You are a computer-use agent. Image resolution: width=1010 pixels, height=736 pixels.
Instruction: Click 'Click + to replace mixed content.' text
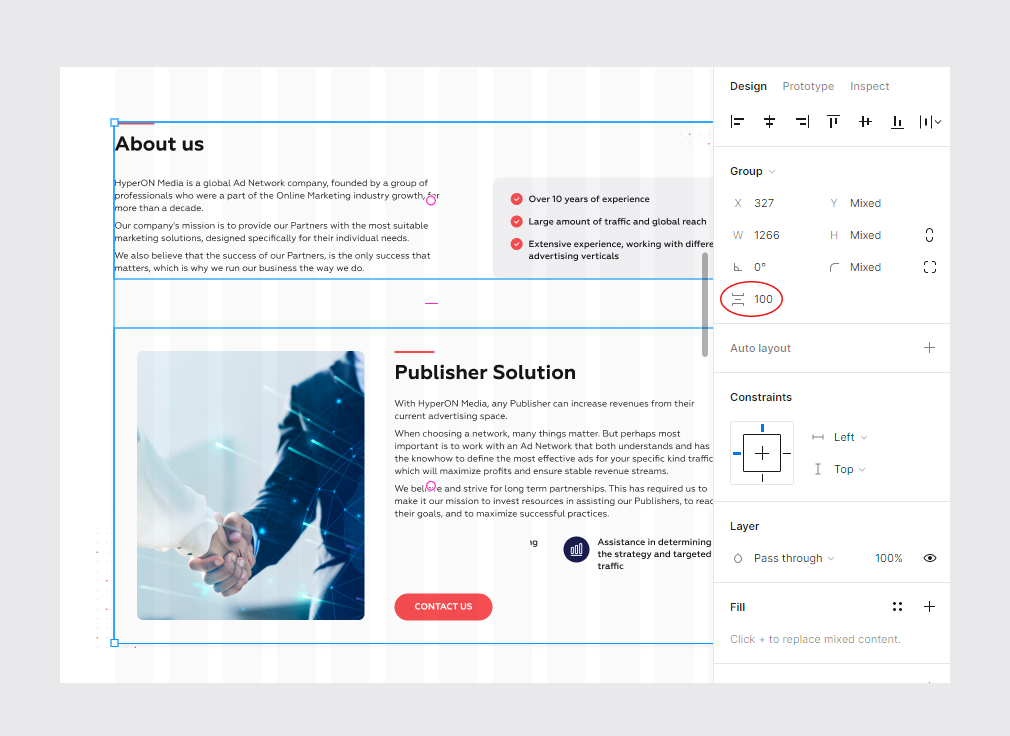[815, 639]
